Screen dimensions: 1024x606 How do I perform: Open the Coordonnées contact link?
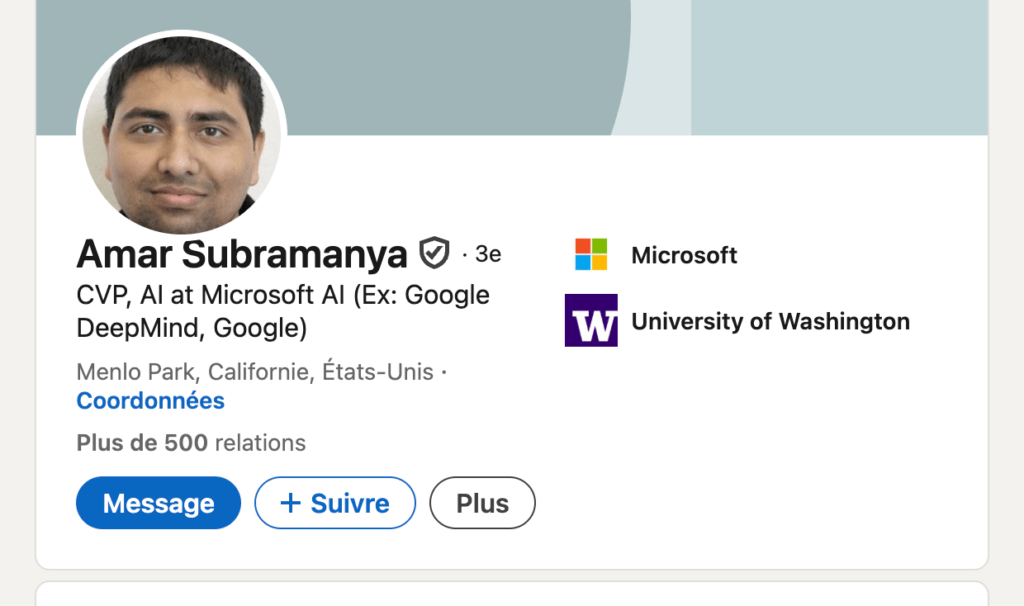point(150,400)
